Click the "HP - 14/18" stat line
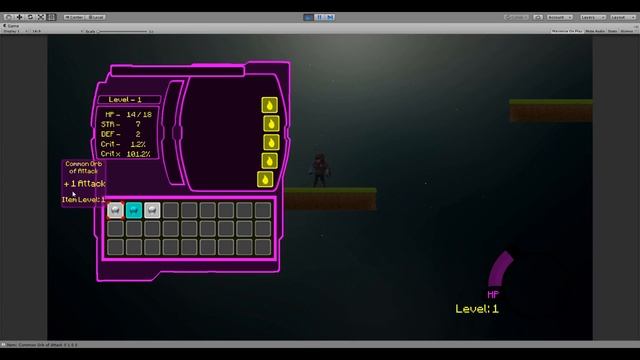Viewport: 640px width, 360px height. 128,115
